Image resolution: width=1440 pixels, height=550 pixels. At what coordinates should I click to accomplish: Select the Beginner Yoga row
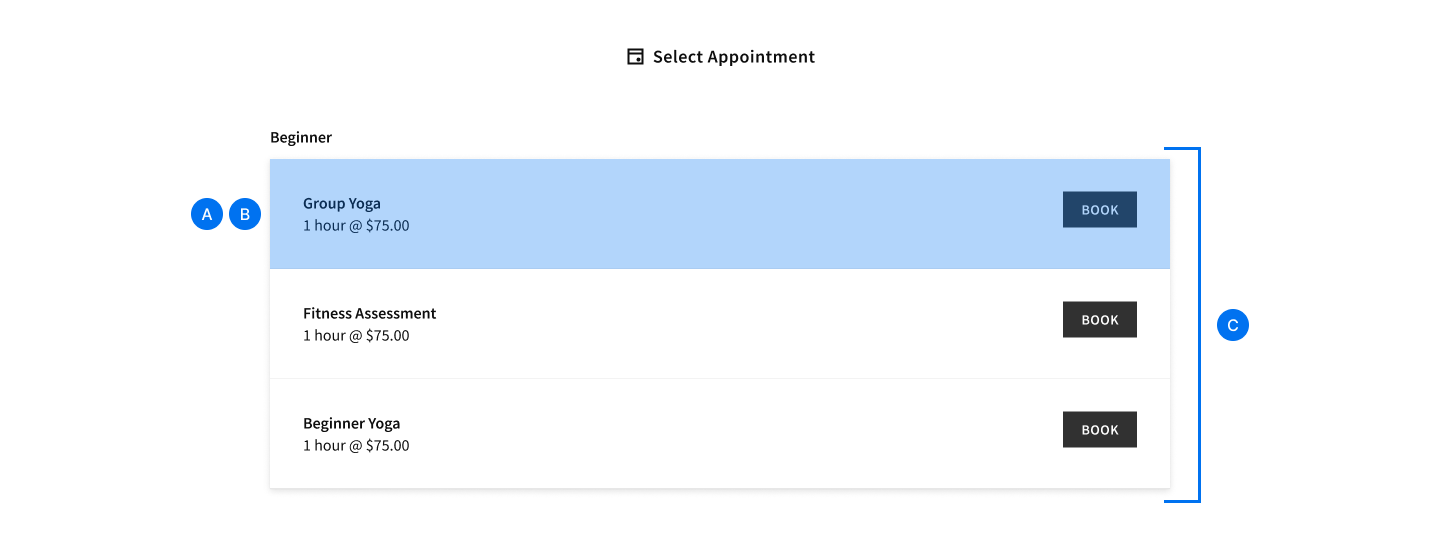tap(720, 434)
